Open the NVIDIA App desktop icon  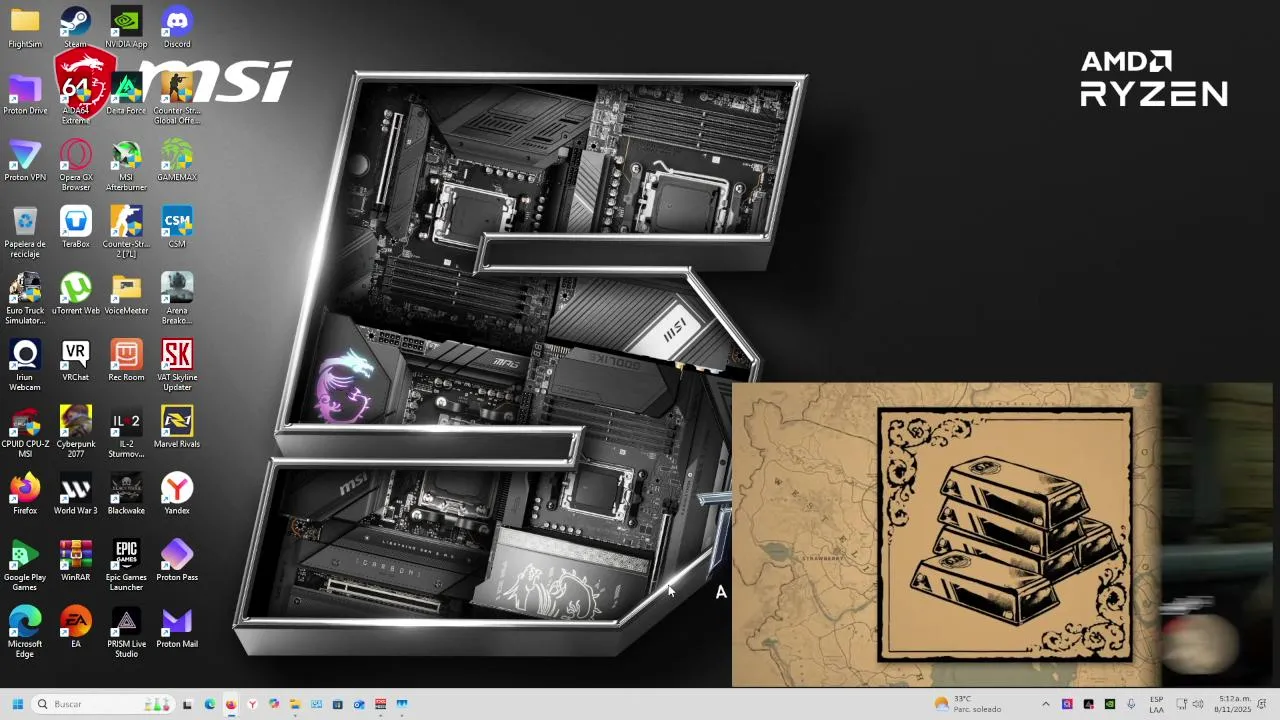click(126, 27)
